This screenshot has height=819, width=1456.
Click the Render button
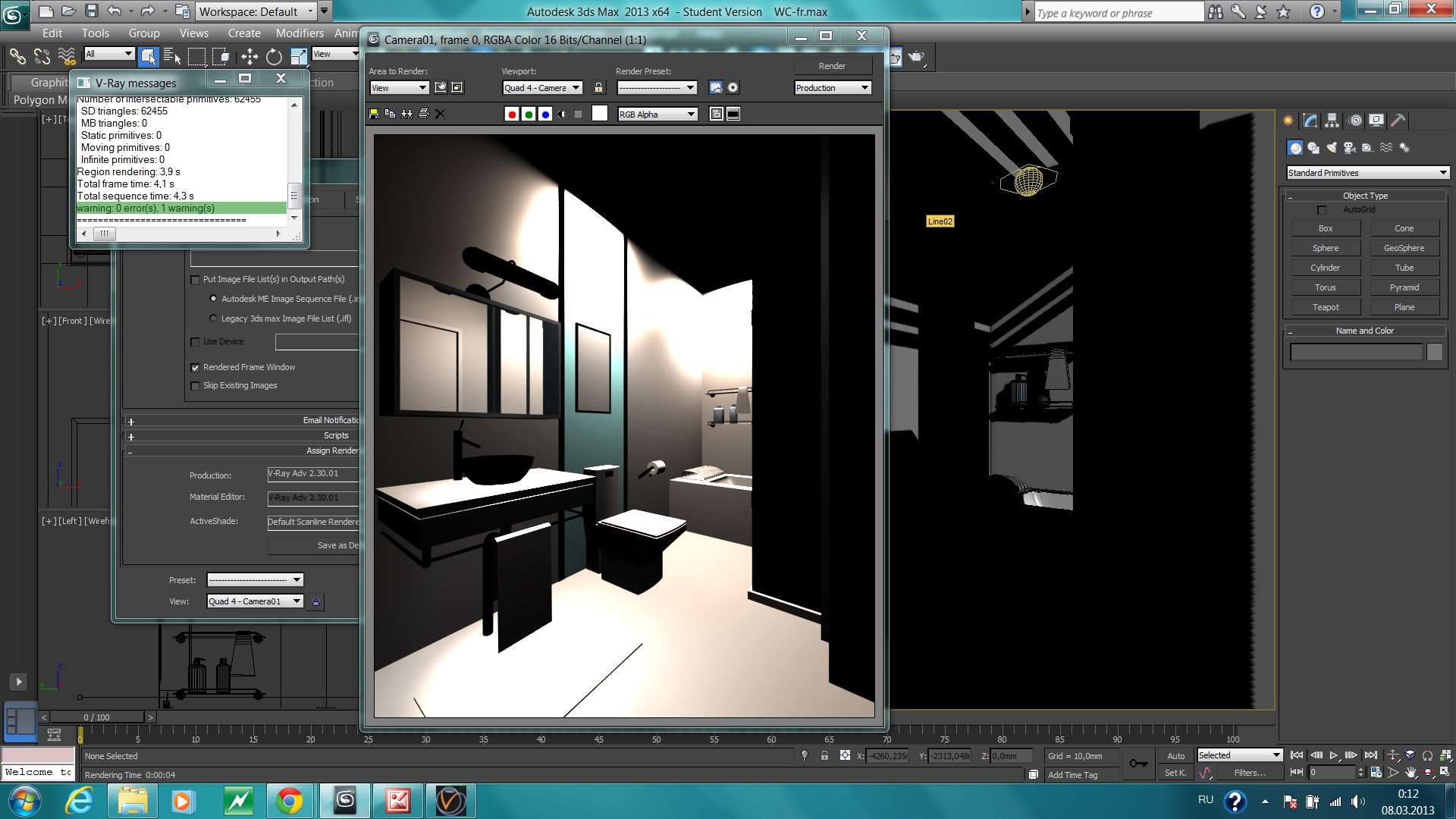click(832, 66)
